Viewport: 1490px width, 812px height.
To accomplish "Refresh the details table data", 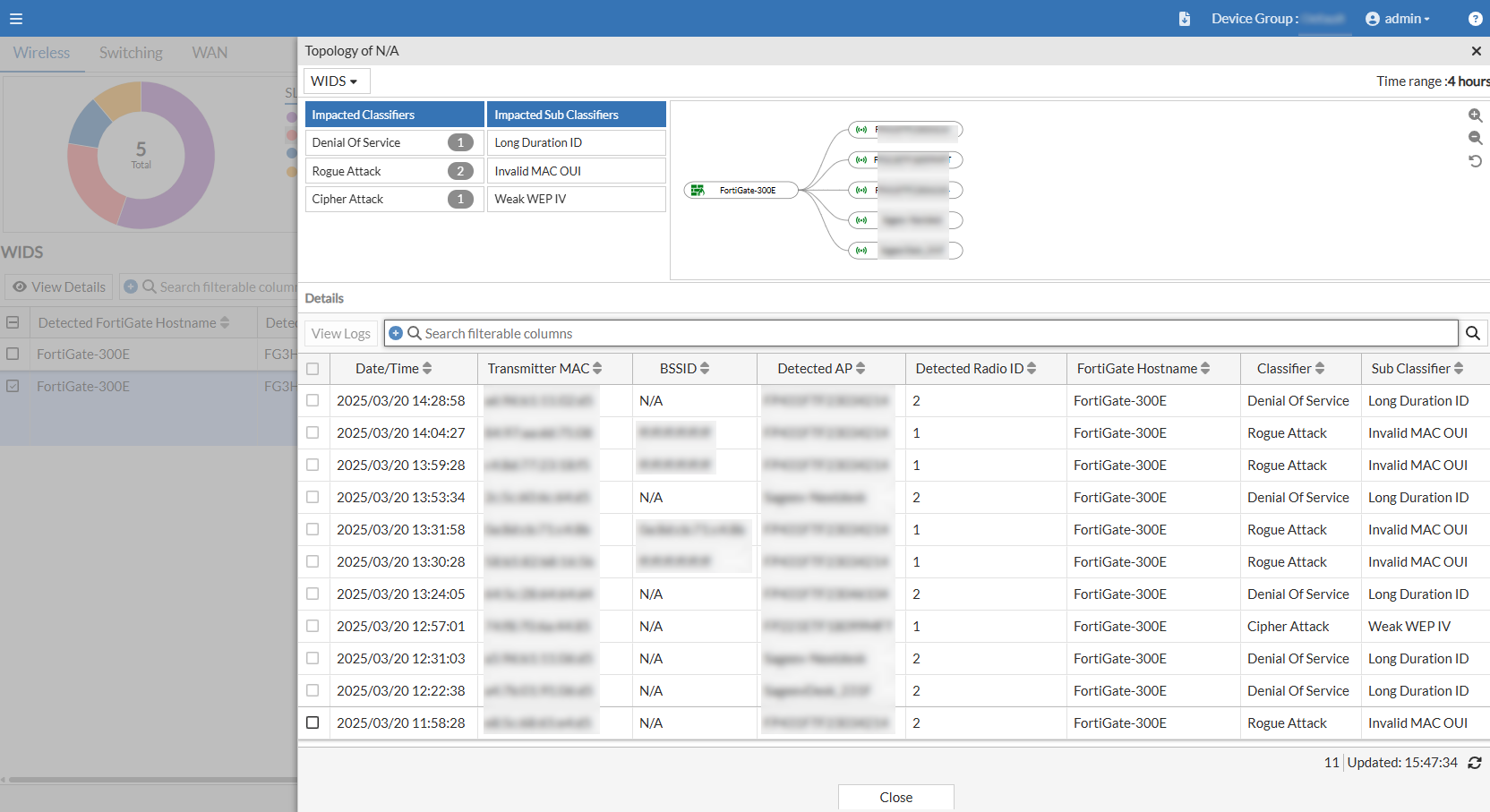I will (x=1475, y=763).
